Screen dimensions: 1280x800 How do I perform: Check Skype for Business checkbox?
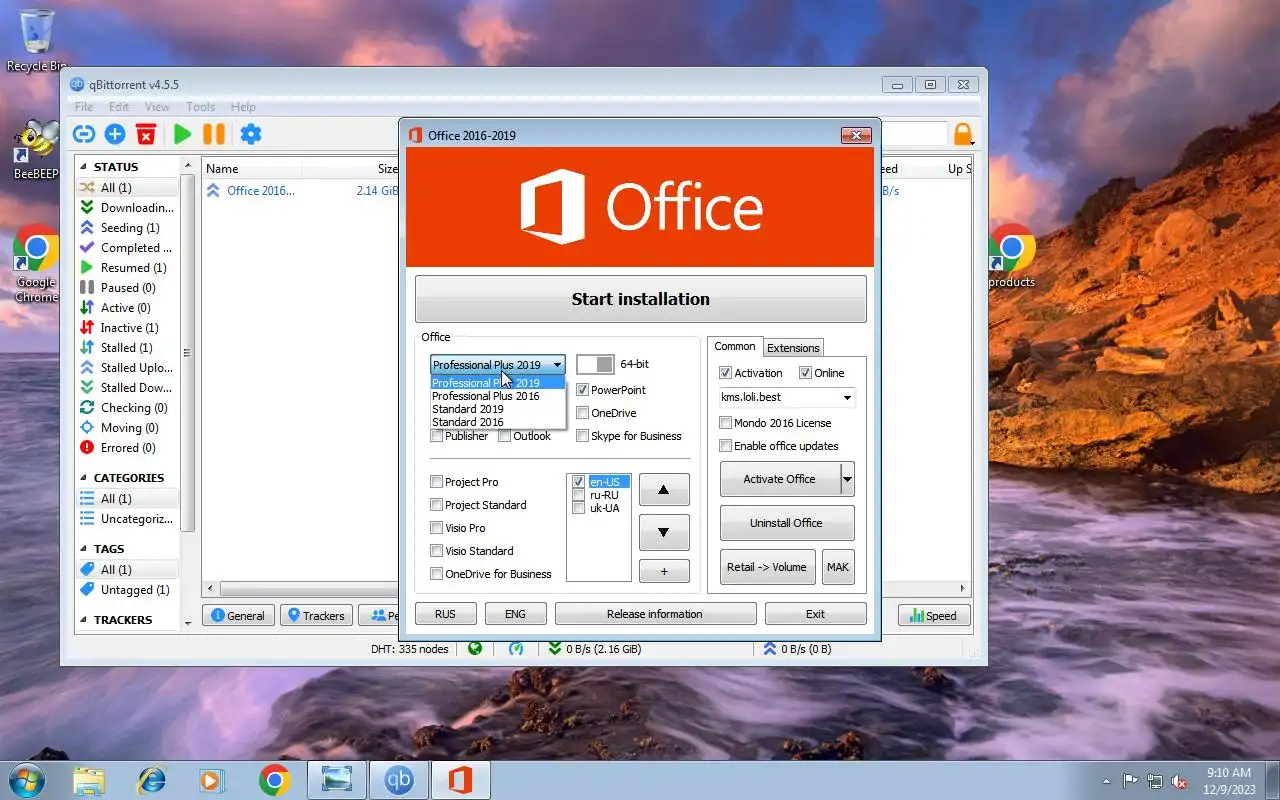click(583, 436)
